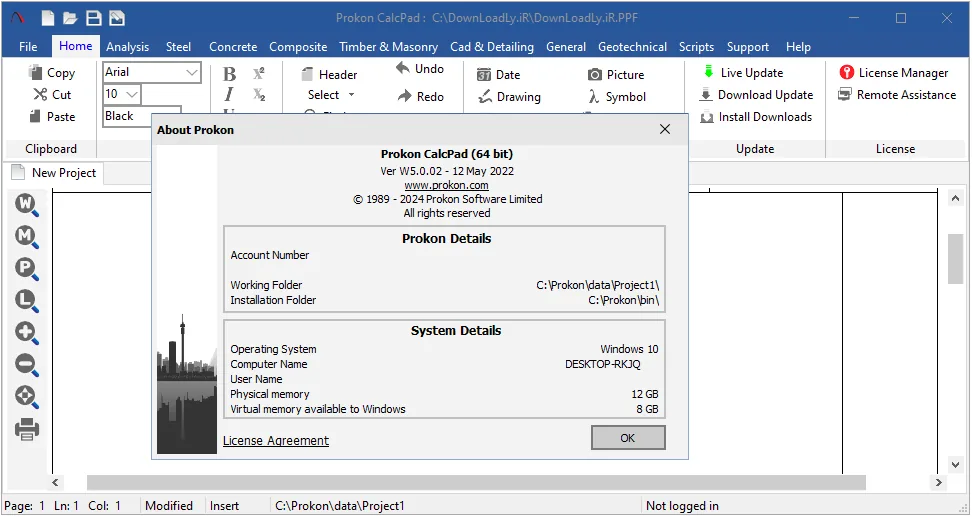The image size is (972, 517).
Task: Click the 'Modified' status bar entry
Action: pos(169,506)
